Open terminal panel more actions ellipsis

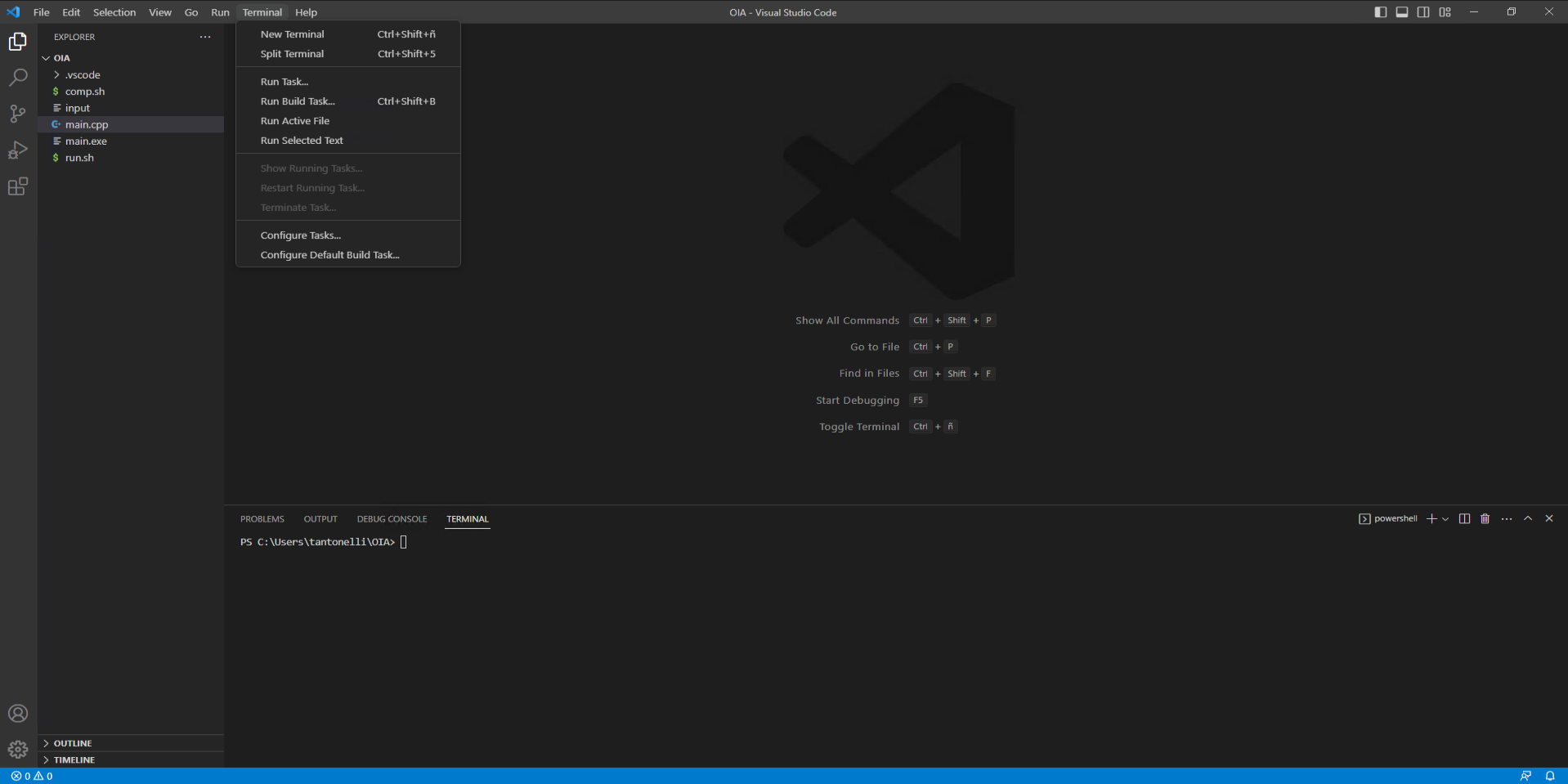click(1507, 519)
